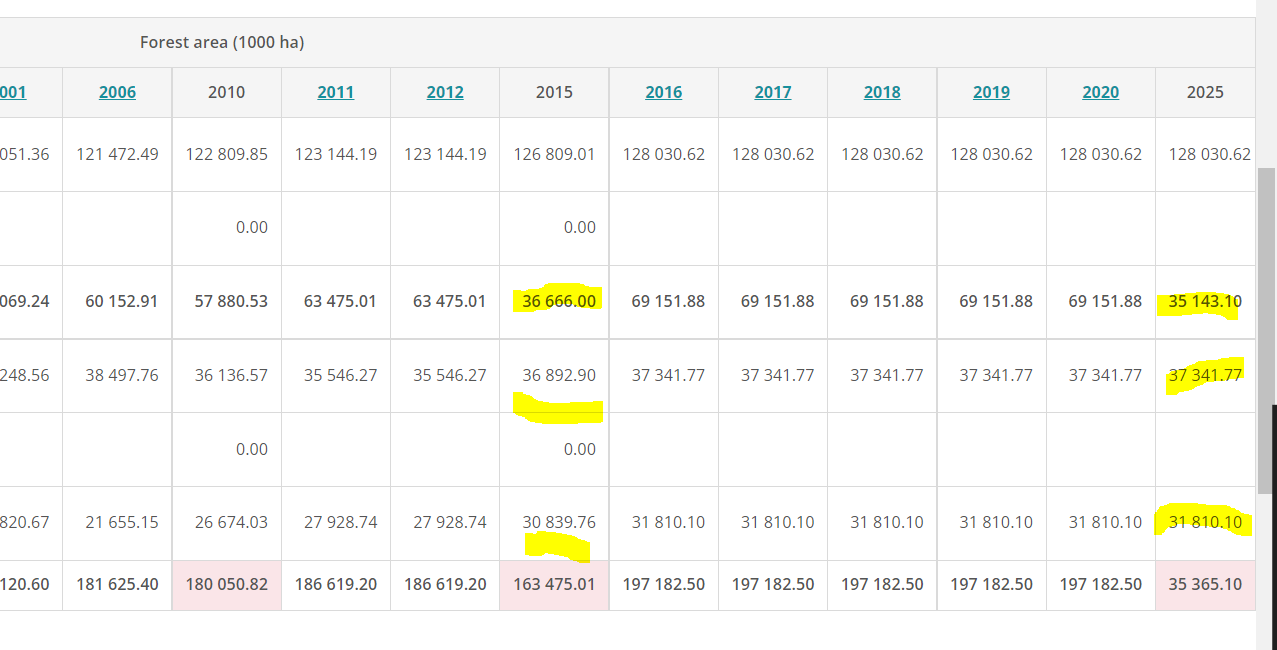Select the 69 151.88 cell under 2018
The height and width of the screenshot is (650, 1277).
click(x=882, y=301)
